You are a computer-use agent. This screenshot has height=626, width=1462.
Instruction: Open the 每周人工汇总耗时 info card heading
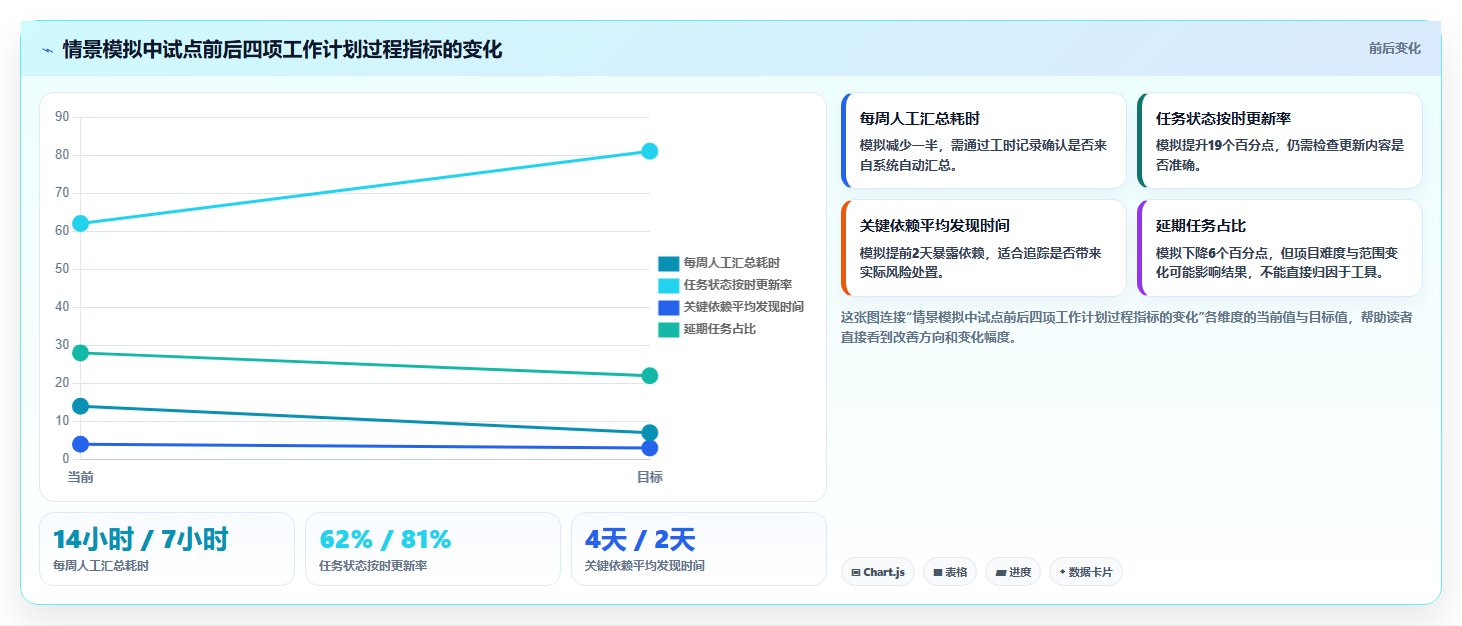point(920,119)
